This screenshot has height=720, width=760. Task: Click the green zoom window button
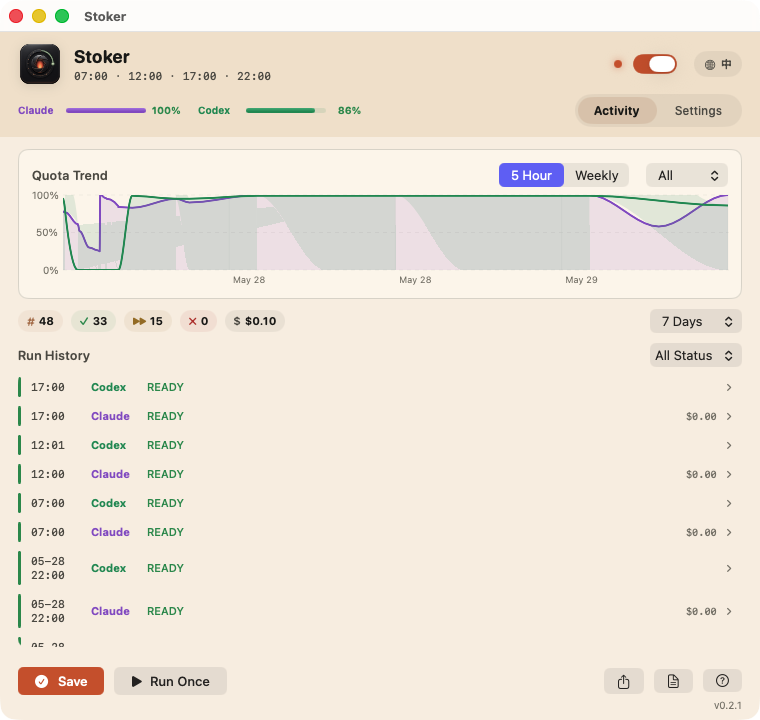point(62,16)
